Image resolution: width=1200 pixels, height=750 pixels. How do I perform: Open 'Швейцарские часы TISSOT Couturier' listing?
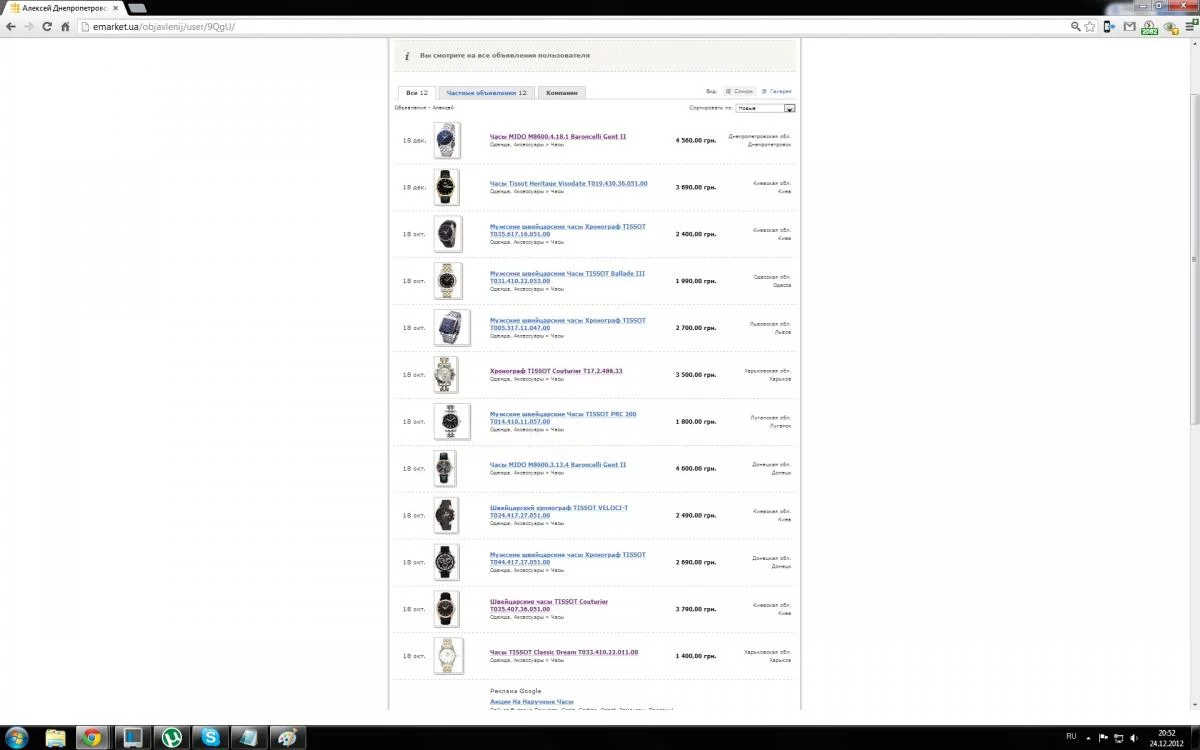[549, 605]
